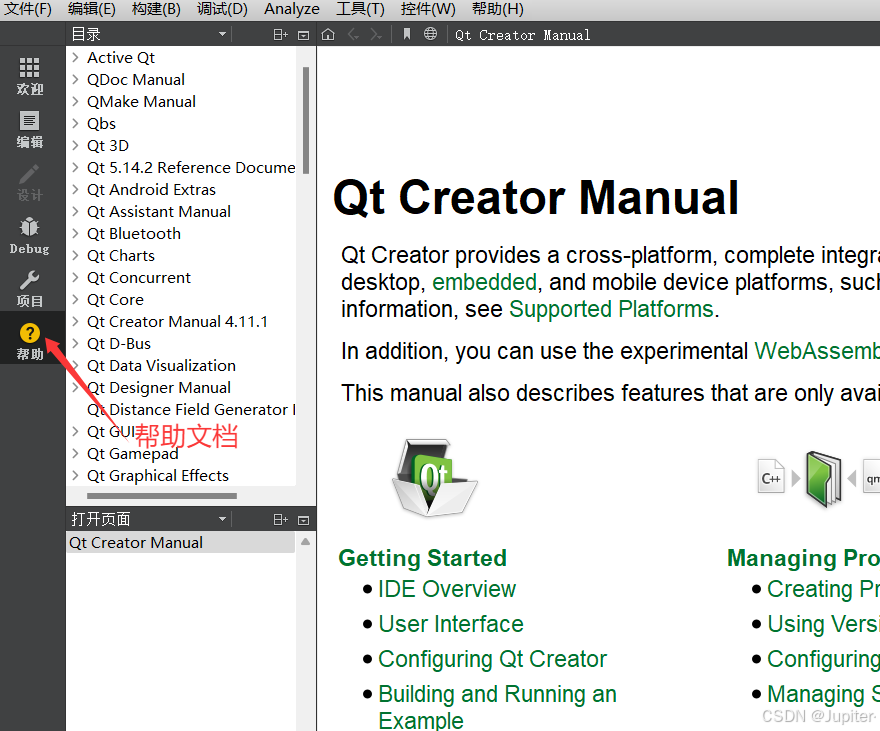Open the 欢迎 (Welcome) mode
Viewport: 880px width, 731px height.
coord(29,76)
